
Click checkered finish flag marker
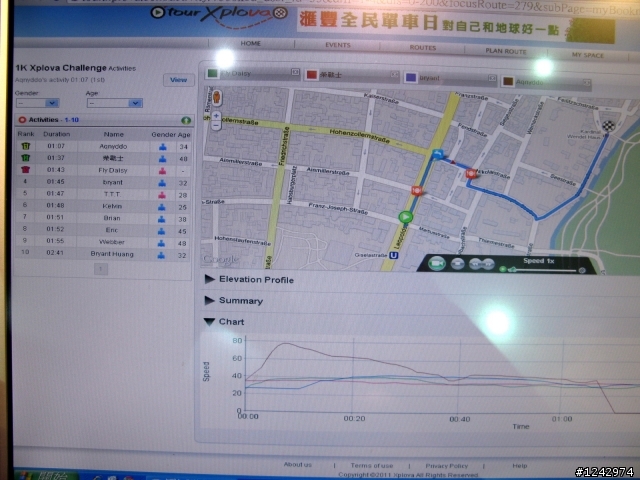(609, 126)
